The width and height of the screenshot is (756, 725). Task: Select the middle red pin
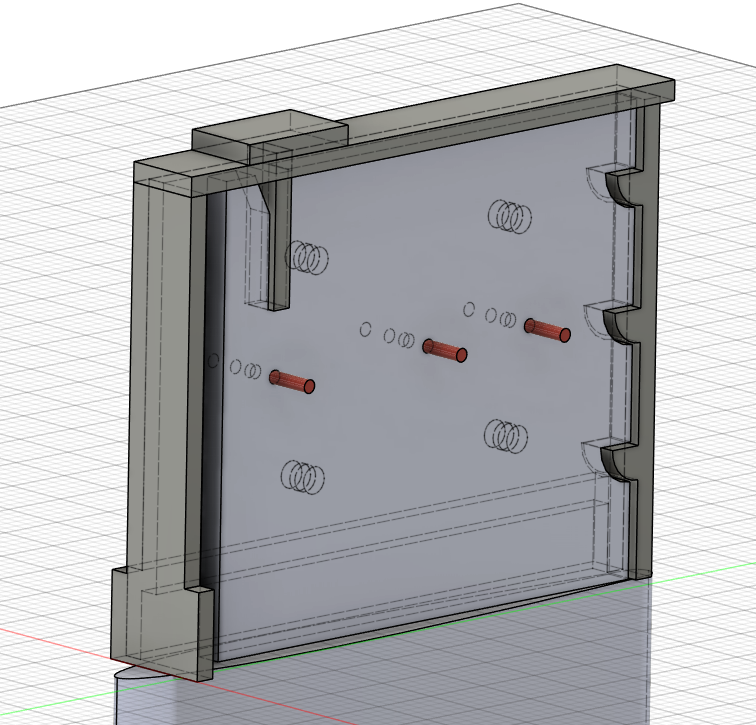pyautogui.click(x=444, y=350)
